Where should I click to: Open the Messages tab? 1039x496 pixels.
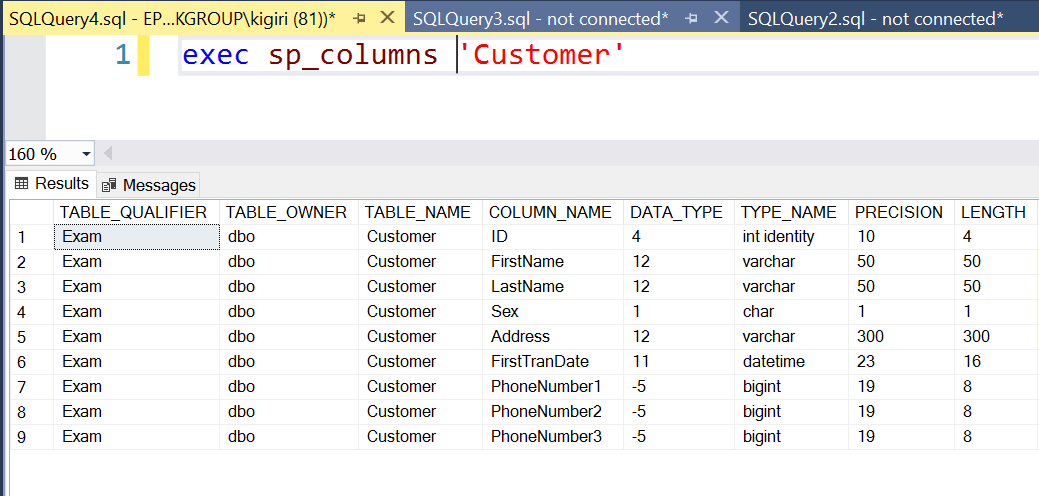click(148, 185)
